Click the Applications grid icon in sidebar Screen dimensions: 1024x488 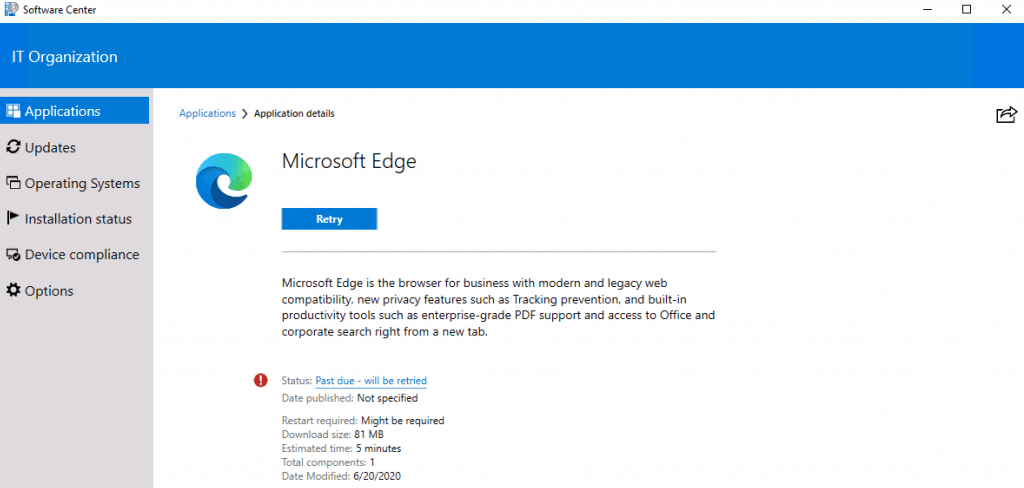[13, 110]
